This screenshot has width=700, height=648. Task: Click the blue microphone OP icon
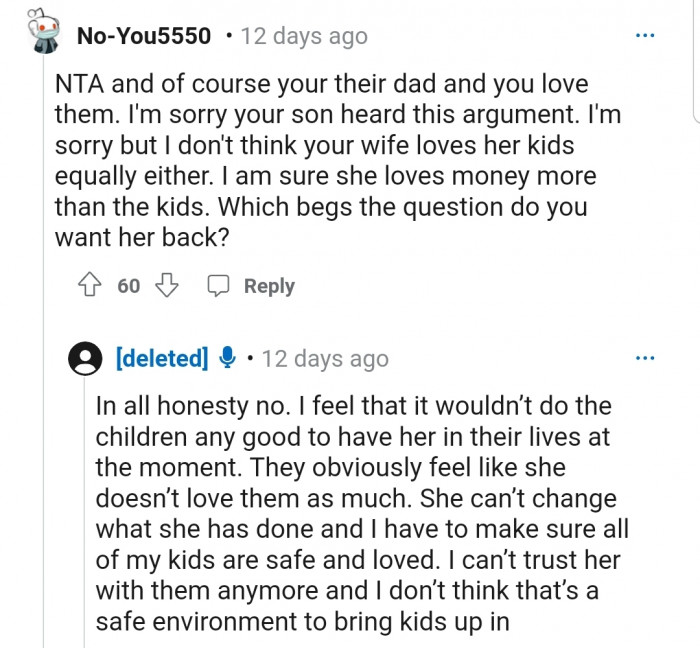coord(227,357)
